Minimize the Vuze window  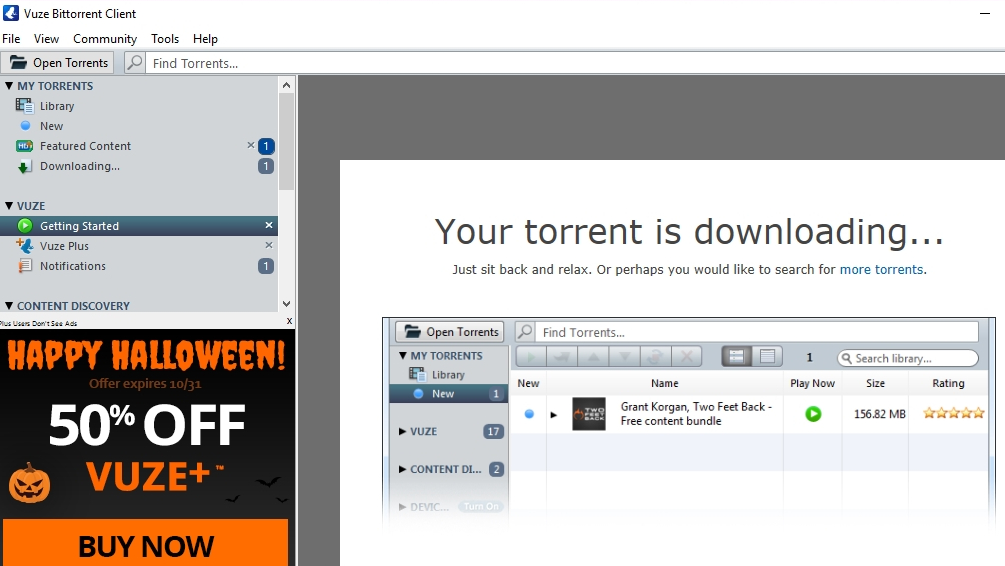(985, 13)
